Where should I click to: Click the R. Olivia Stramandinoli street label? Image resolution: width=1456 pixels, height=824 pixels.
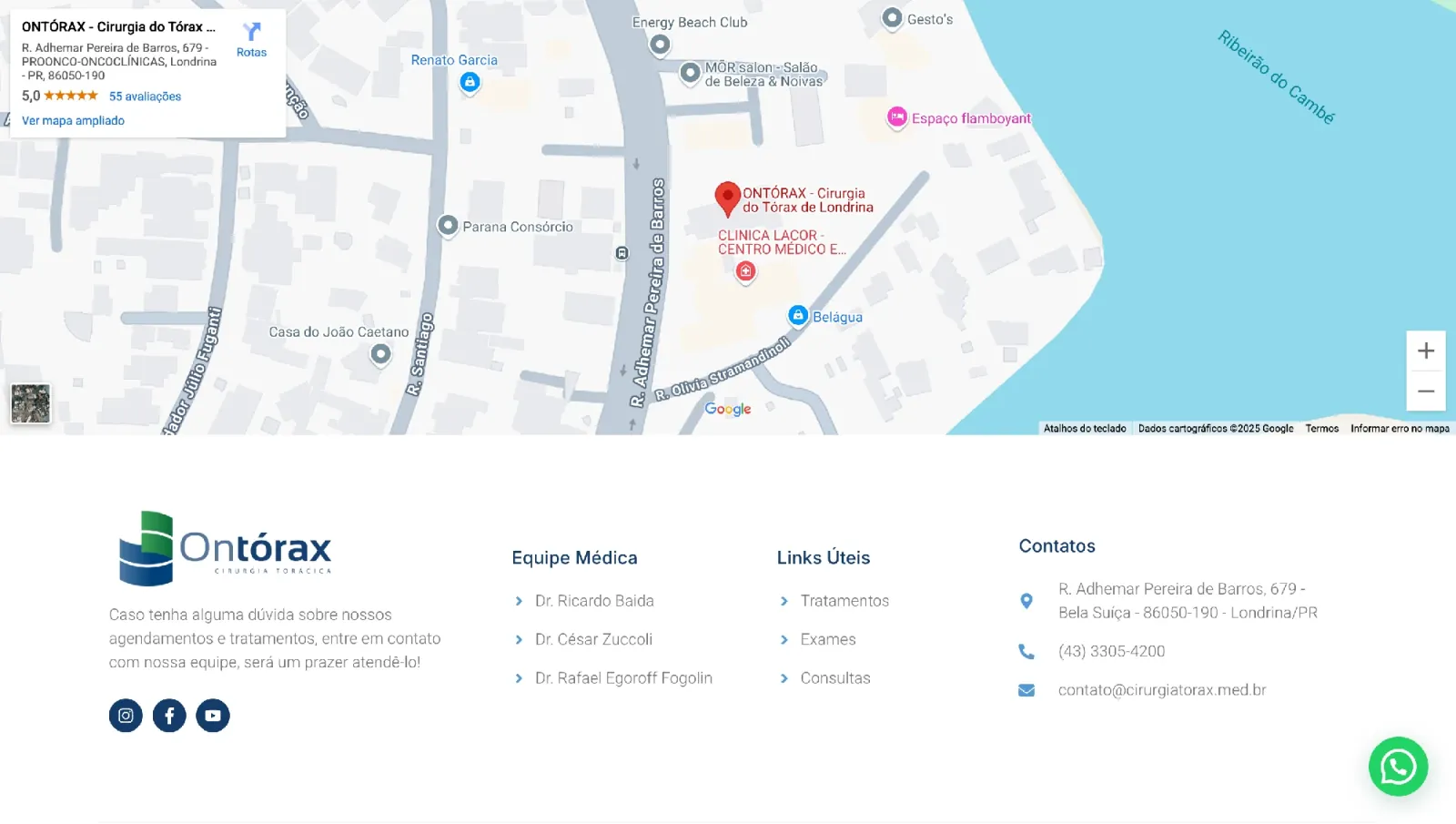(x=723, y=370)
